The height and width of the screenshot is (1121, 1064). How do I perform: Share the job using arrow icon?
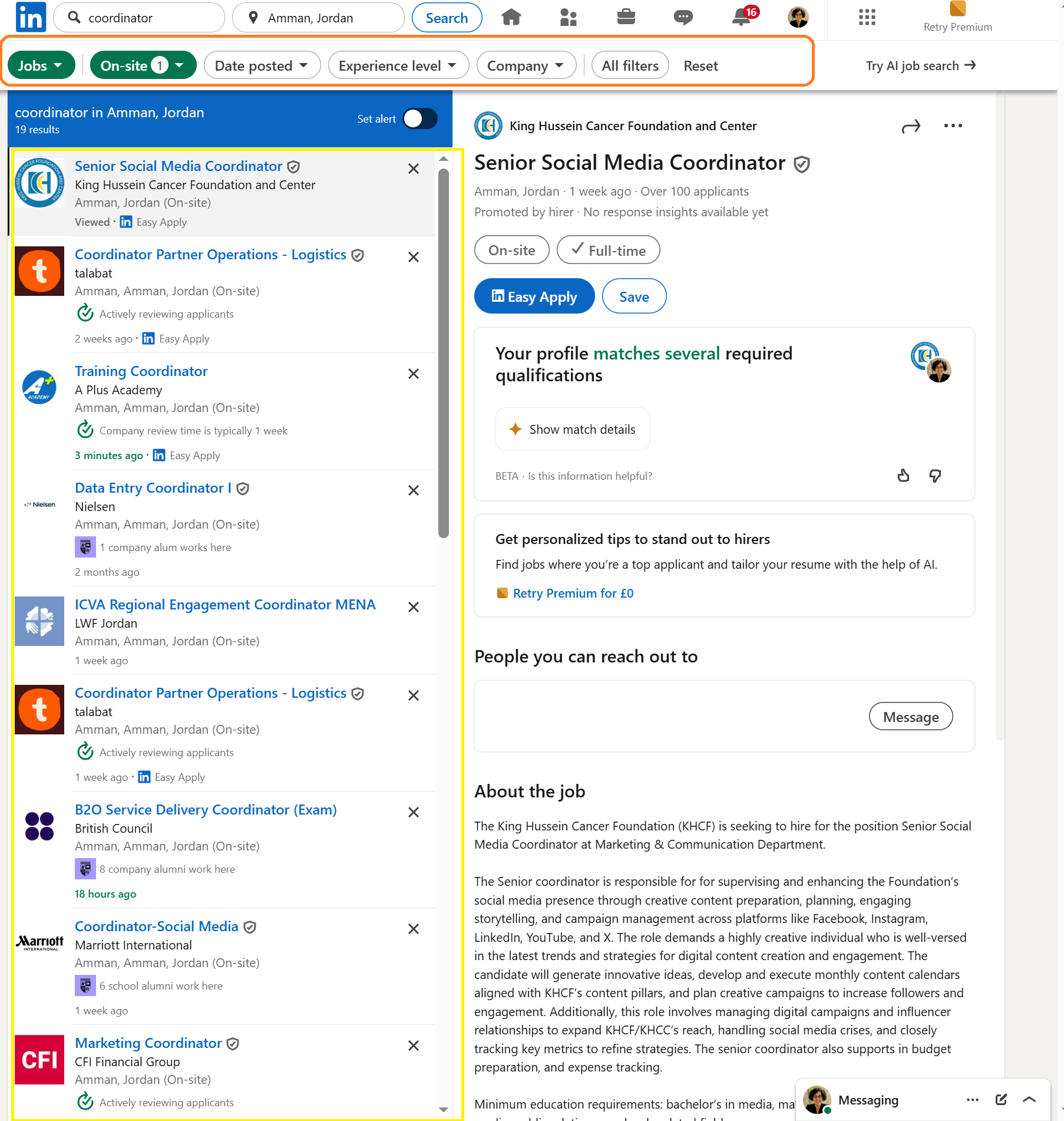[911, 126]
